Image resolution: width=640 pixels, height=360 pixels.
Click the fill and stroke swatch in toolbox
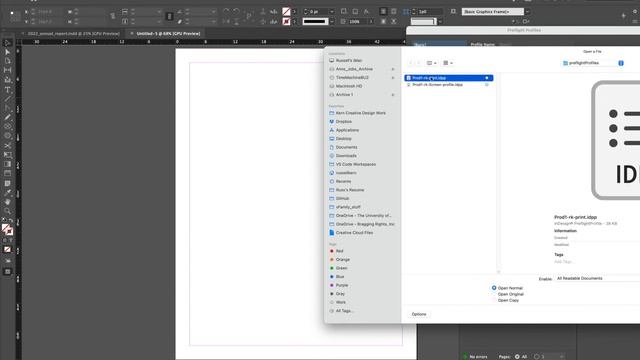[7, 230]
